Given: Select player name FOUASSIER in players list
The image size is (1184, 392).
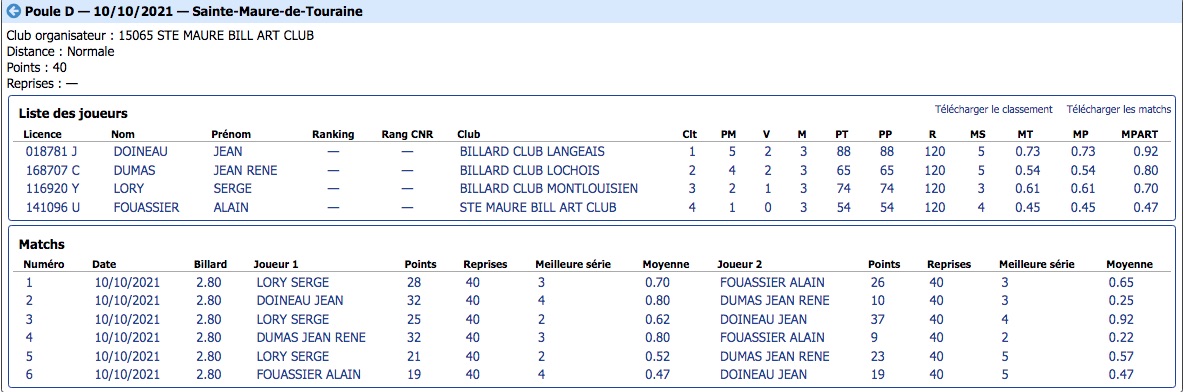Looking at the screenshot, I should [146, 207].
